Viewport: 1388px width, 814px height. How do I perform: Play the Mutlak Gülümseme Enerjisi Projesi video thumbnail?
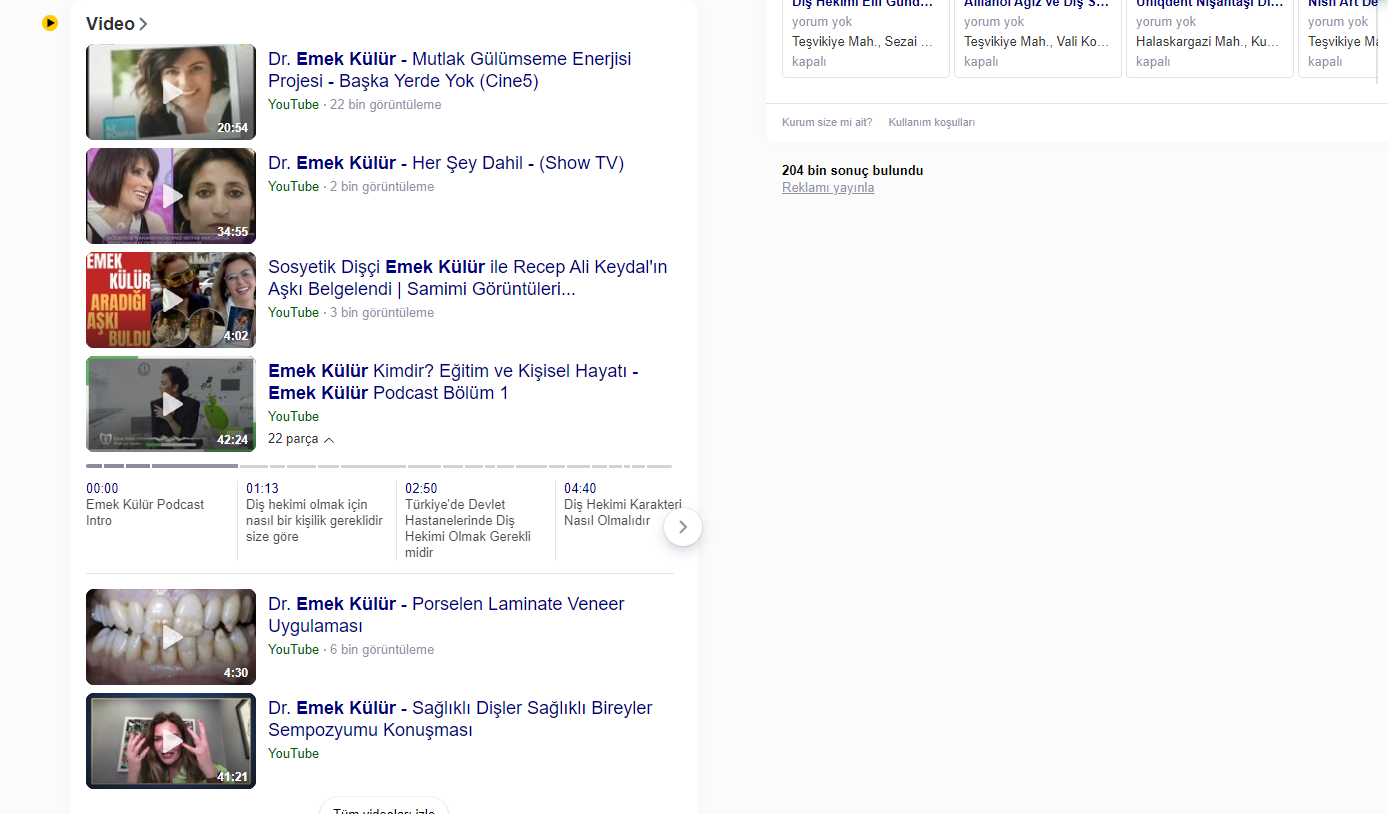[171, 92]
